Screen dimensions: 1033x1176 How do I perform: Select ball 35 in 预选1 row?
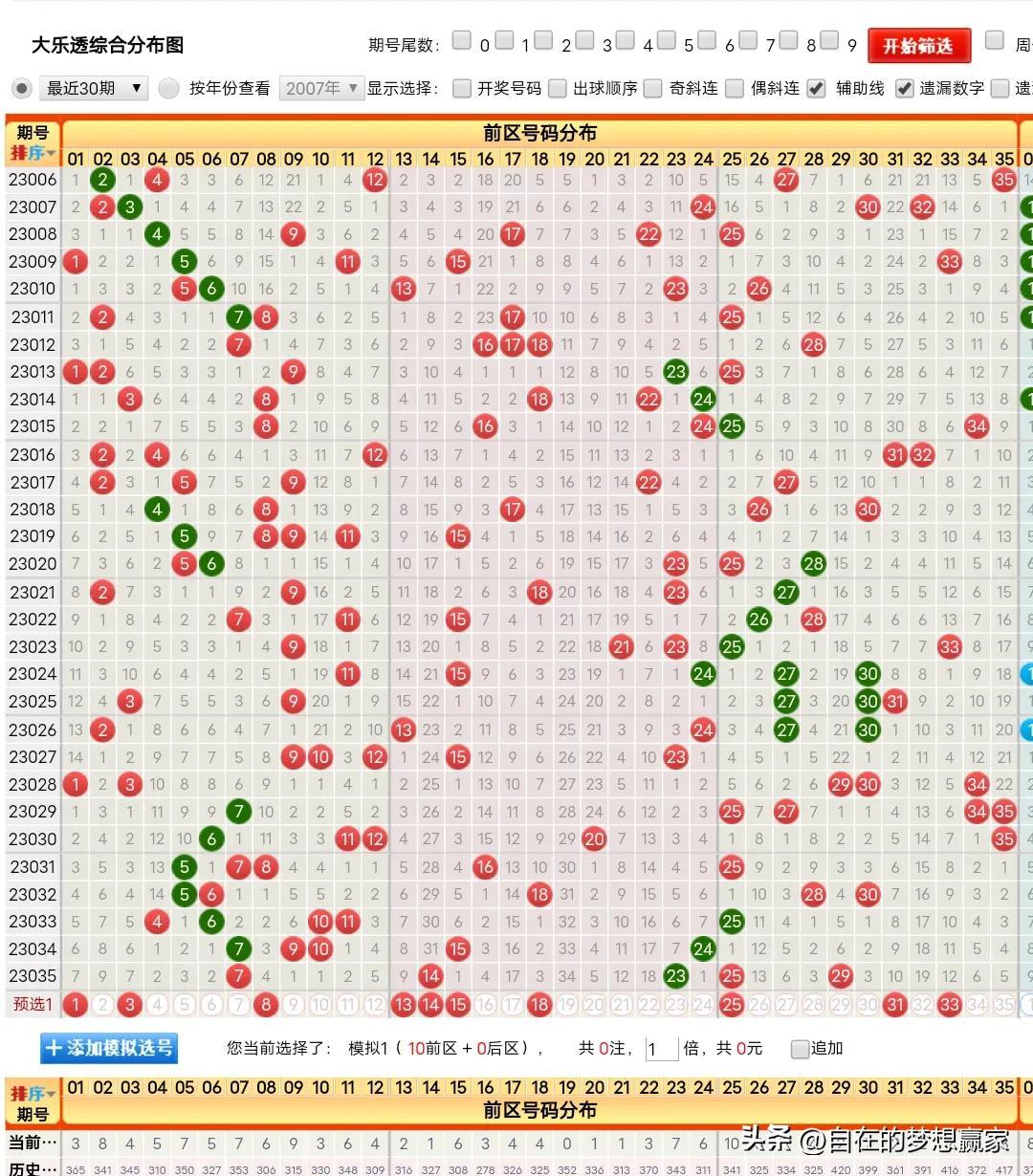(x=1004, y=1005)
